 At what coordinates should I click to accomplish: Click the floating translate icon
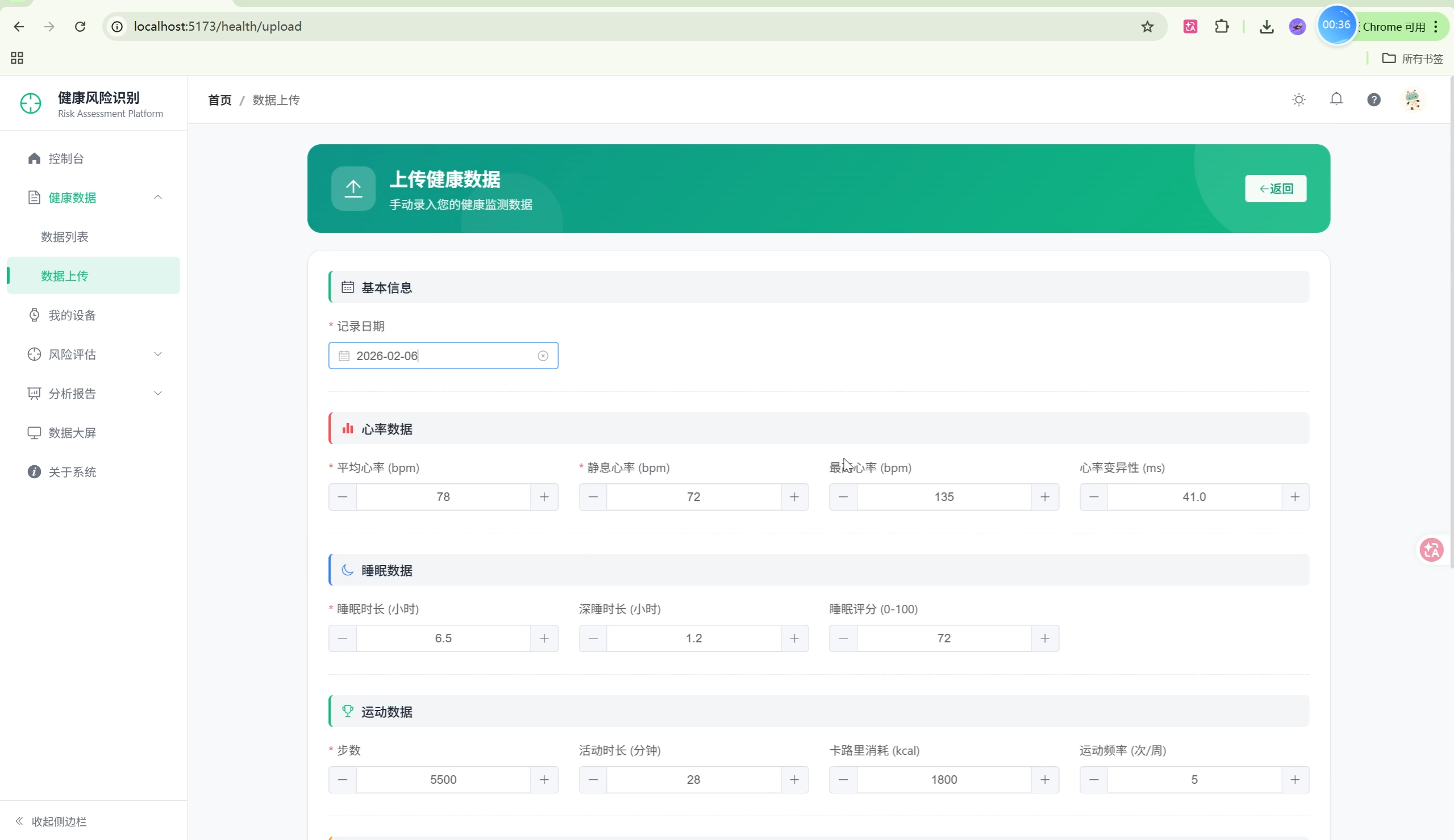(1431, 550)
